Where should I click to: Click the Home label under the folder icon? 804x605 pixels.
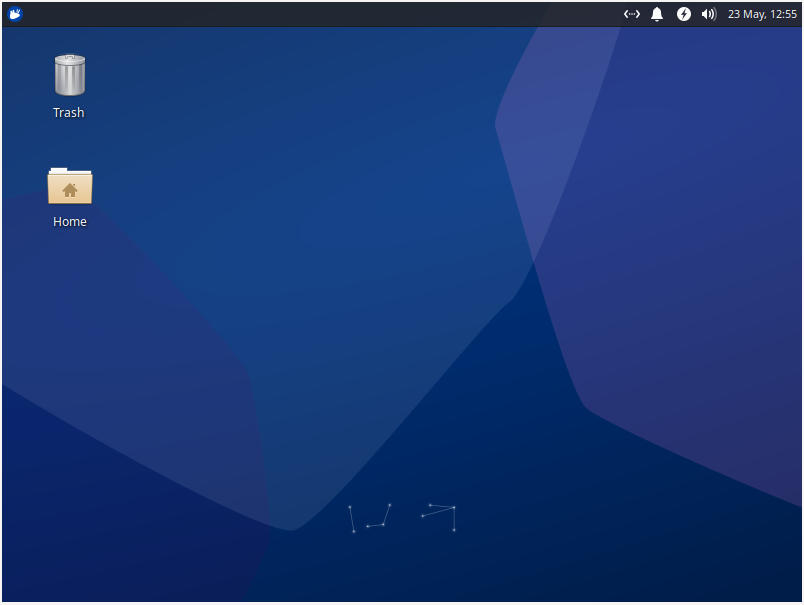pyautogui.click(x=69, y=221)
